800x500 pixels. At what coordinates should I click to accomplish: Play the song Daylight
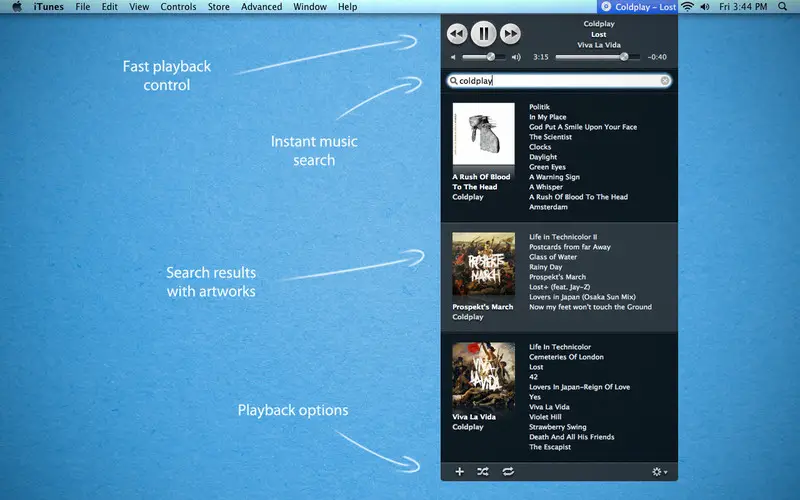pyautogui.click(x=543, y=157)
